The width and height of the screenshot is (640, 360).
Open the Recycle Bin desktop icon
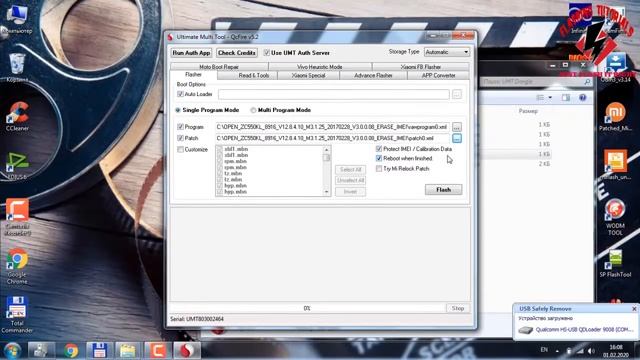click(x=17, y=67)
